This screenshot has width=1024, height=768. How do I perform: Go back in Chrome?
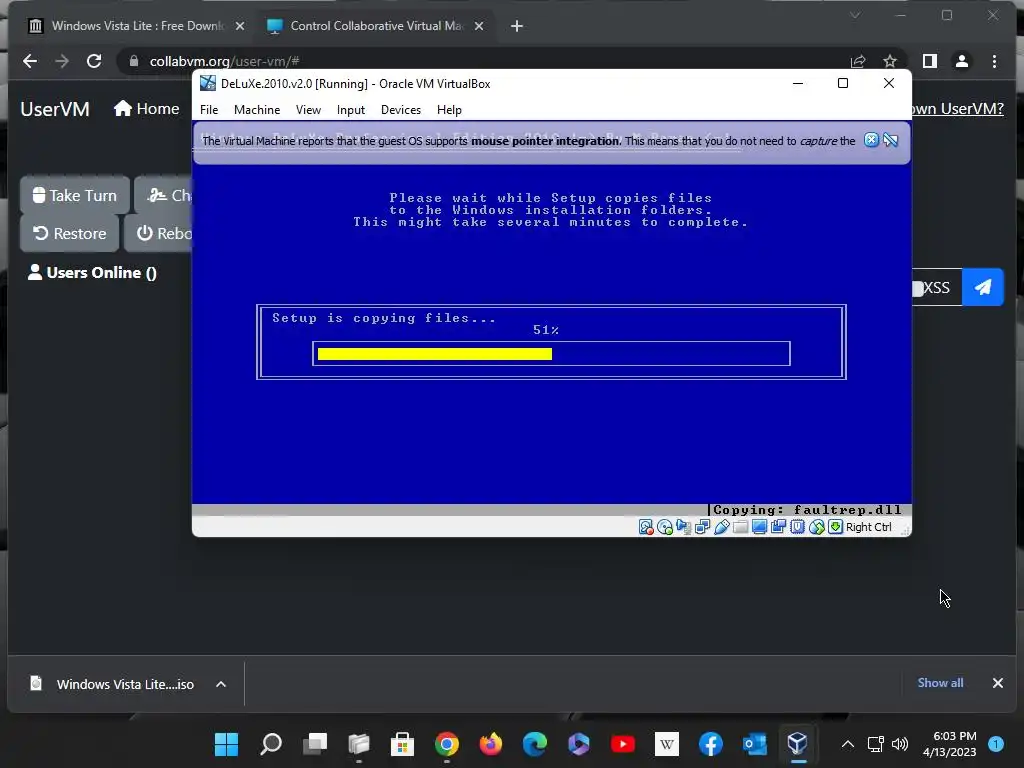[30, 61]
